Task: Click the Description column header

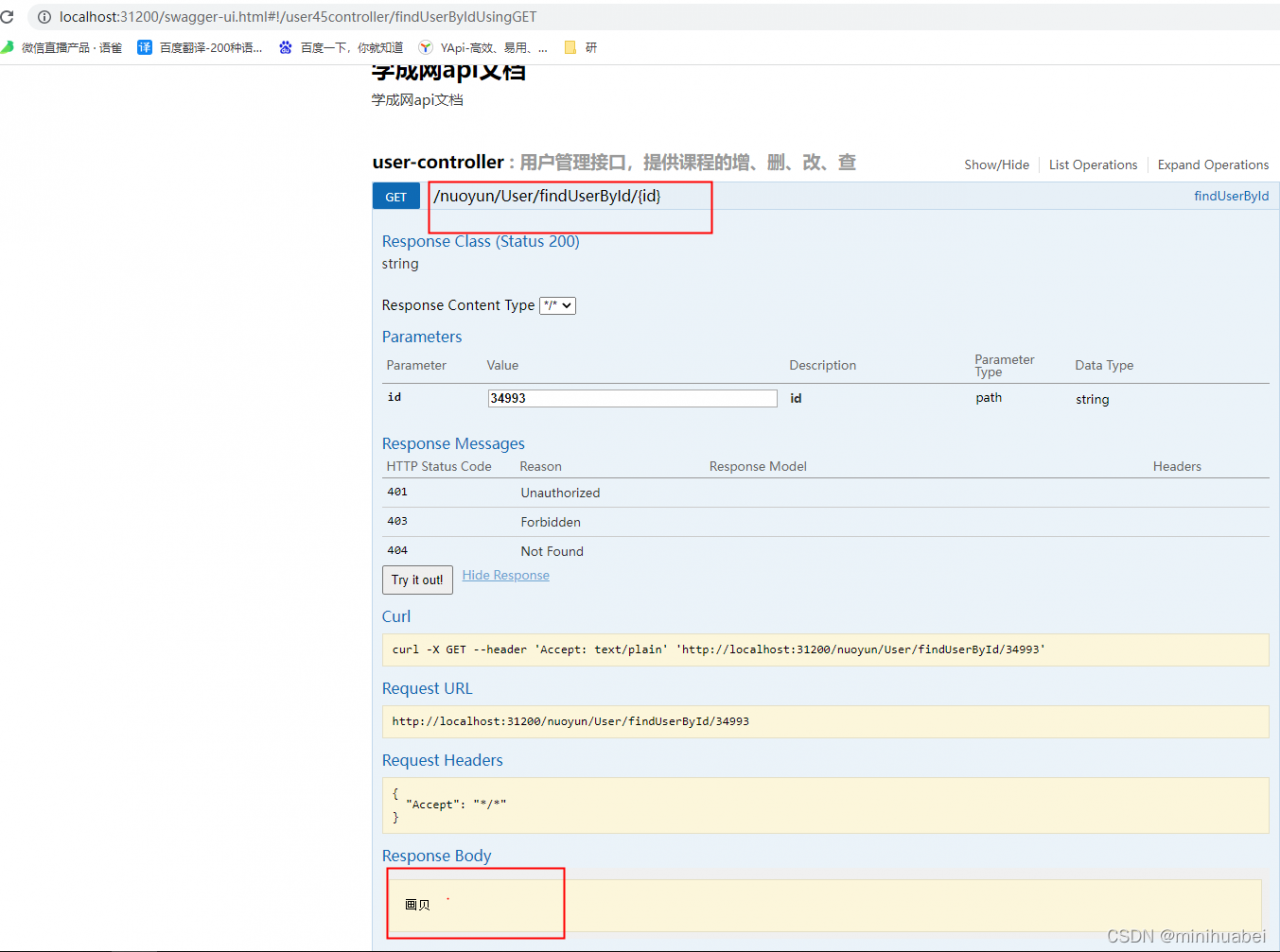Action: [823, 366]
